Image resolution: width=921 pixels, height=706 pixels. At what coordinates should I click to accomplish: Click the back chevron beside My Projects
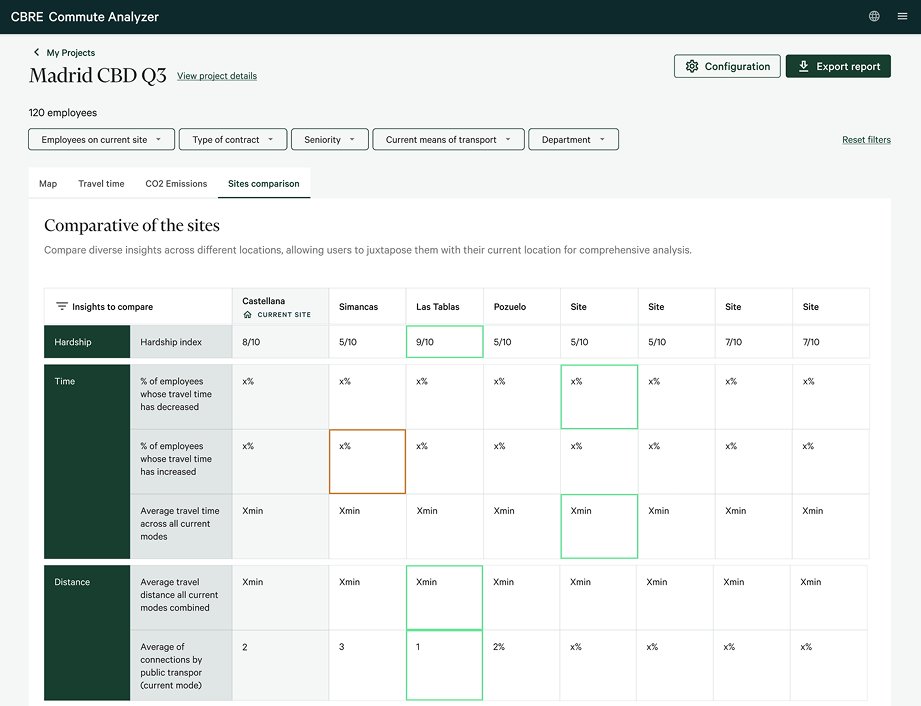click(x=36, y=52)
